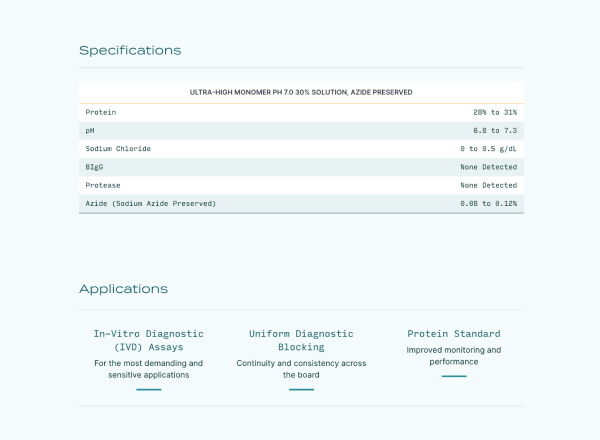Click the pH row label

pyautogui.click(x=91, y=130)
